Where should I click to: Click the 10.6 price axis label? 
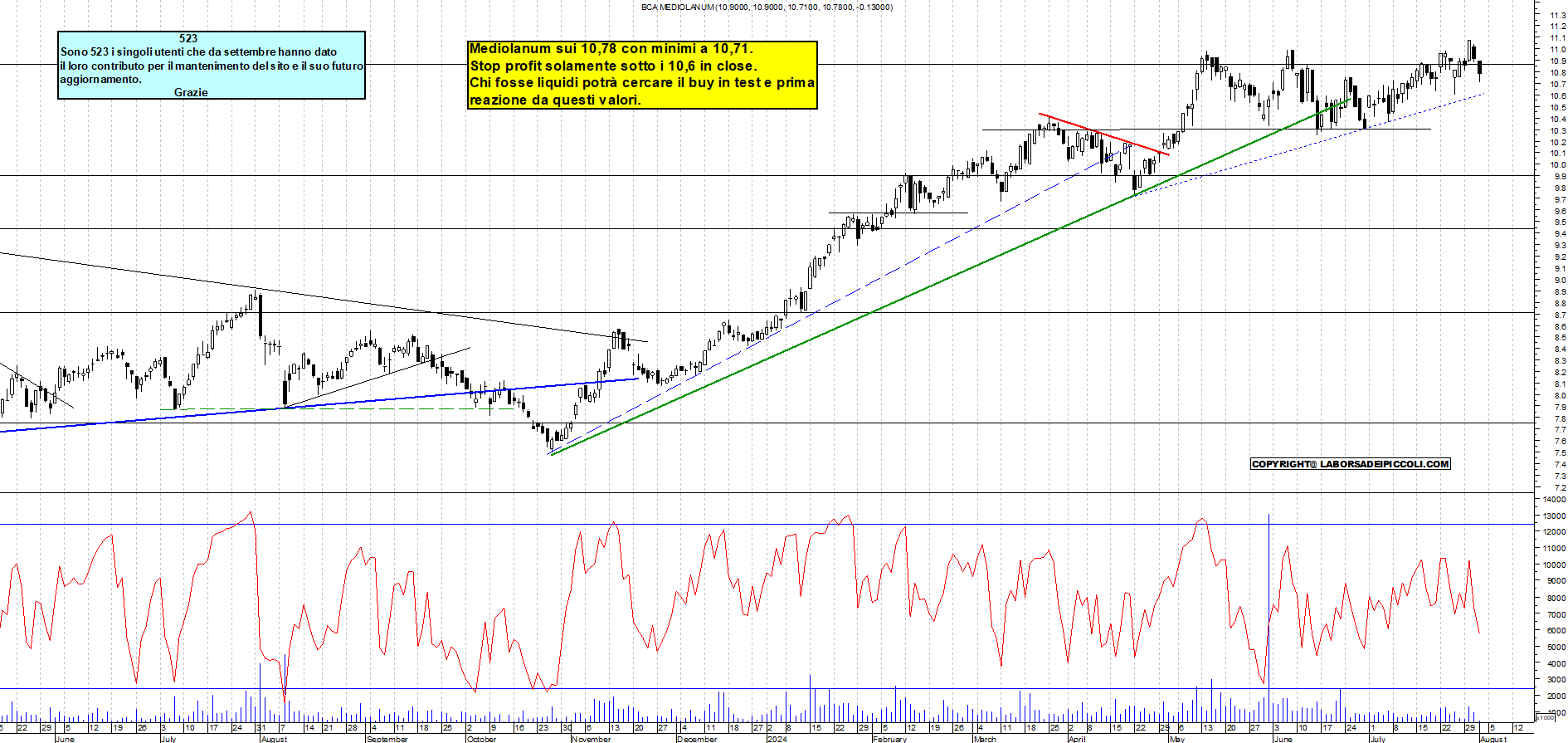[1557, 96]
